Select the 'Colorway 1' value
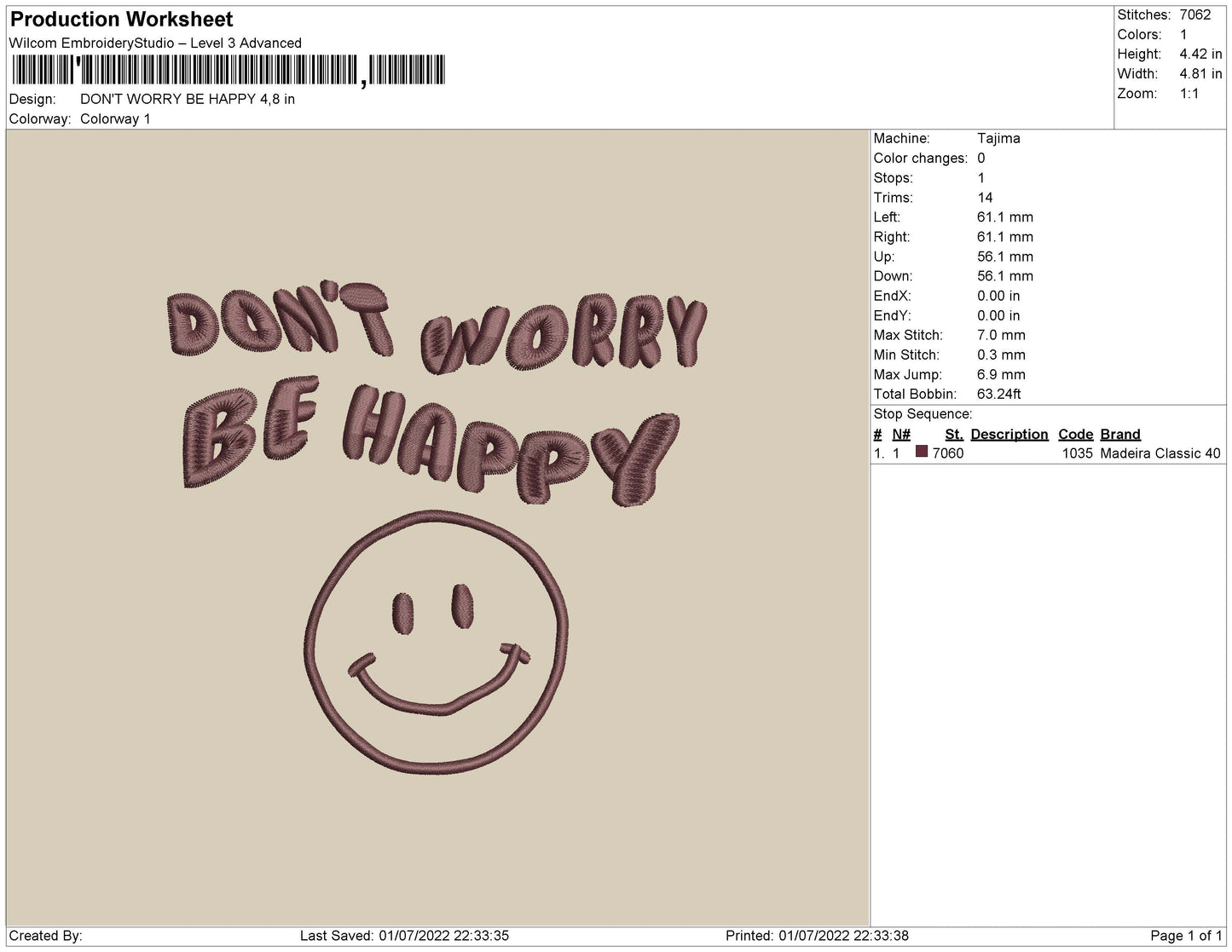This screenshot has width=1232, height=952. click(115, 118)
